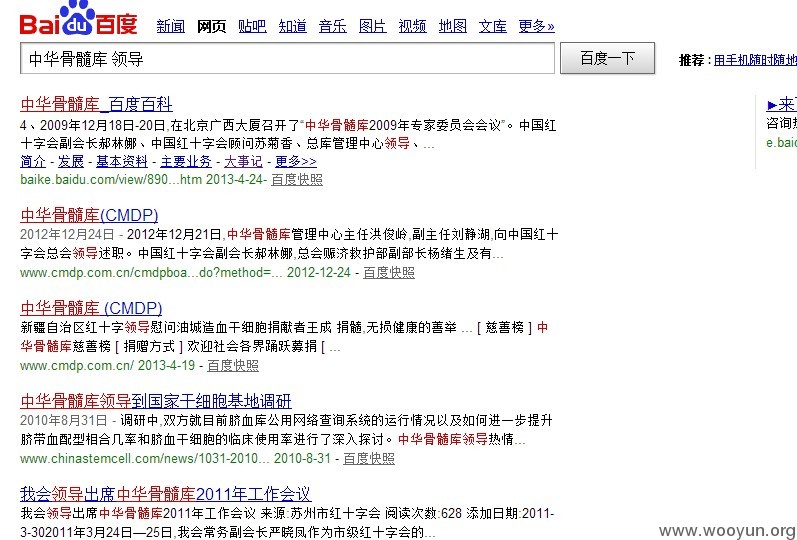Click the www.cmdp.com.cn/cmdpboa...do?method= URL text
Viewport: 797px width, 540px height.
(151, 273)
